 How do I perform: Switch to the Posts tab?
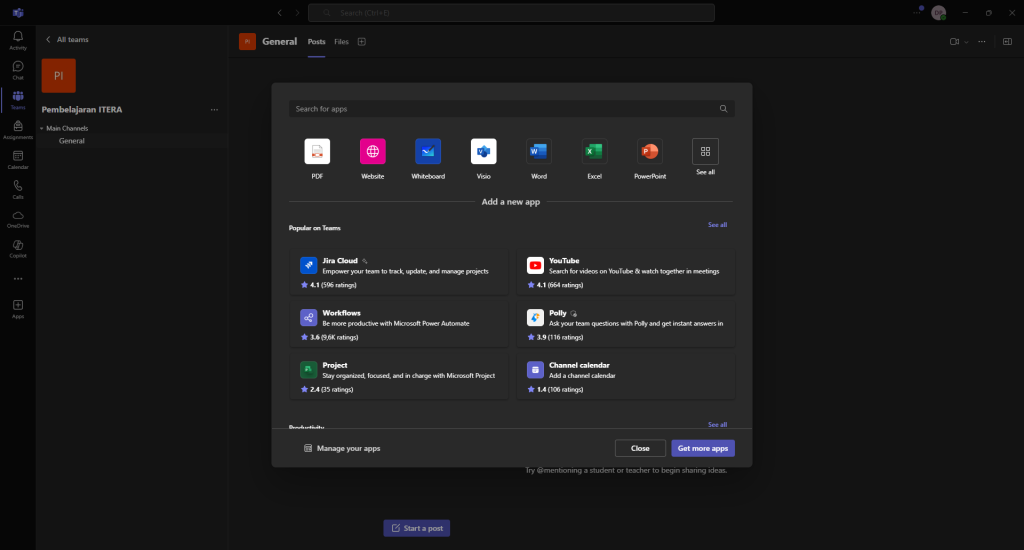coord(316,42)
